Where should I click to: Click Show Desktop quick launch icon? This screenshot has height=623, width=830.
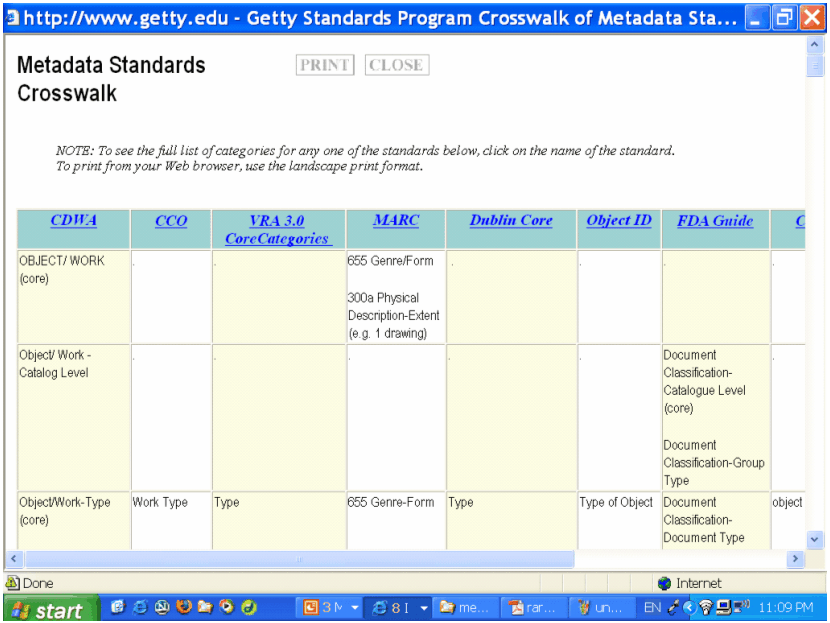(118, 607)
